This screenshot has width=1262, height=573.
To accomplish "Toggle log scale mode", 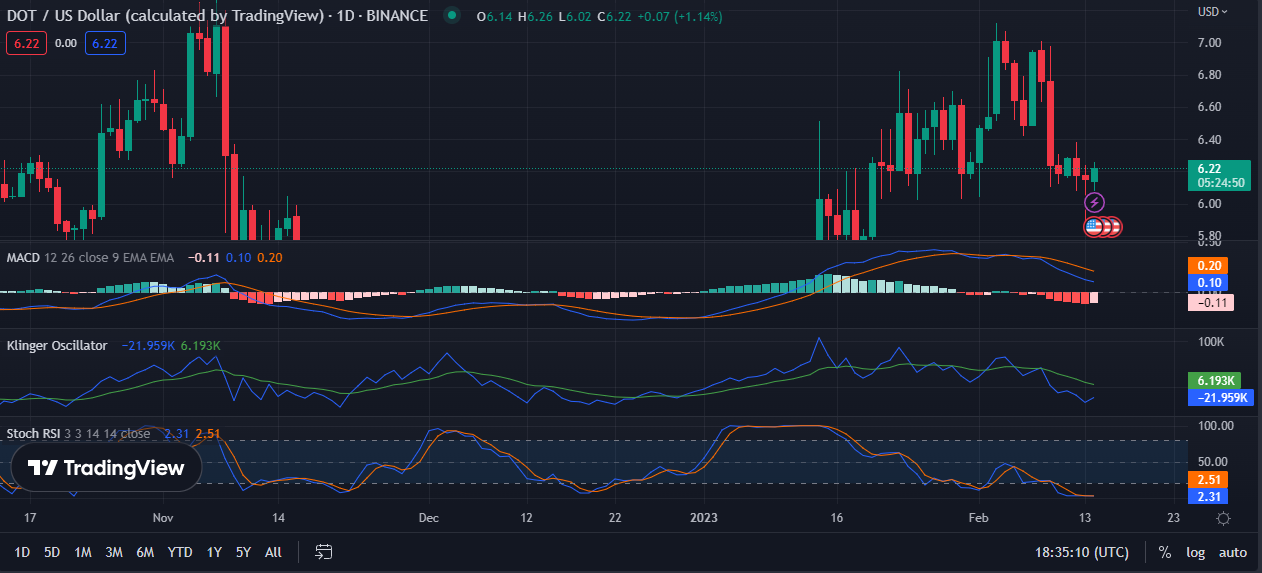I will [x=1195, y=552].
